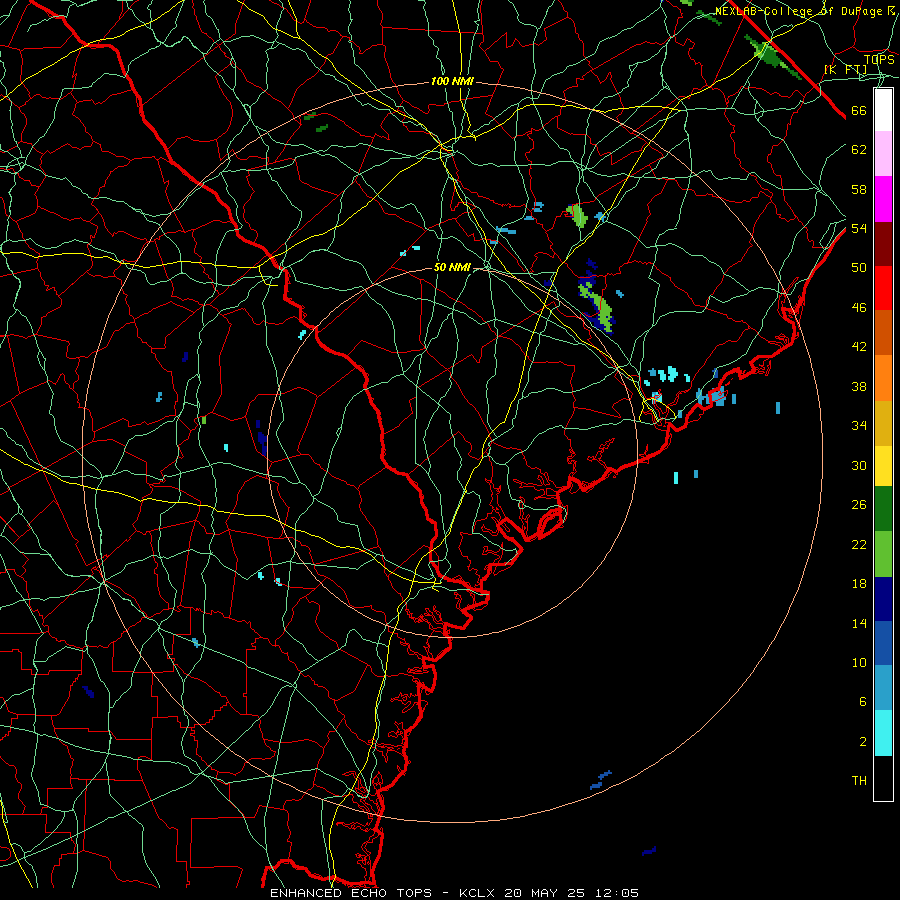Click the "50" legend value
The image size is (900, 900).
pyautogui.click(x=859, y=268)
